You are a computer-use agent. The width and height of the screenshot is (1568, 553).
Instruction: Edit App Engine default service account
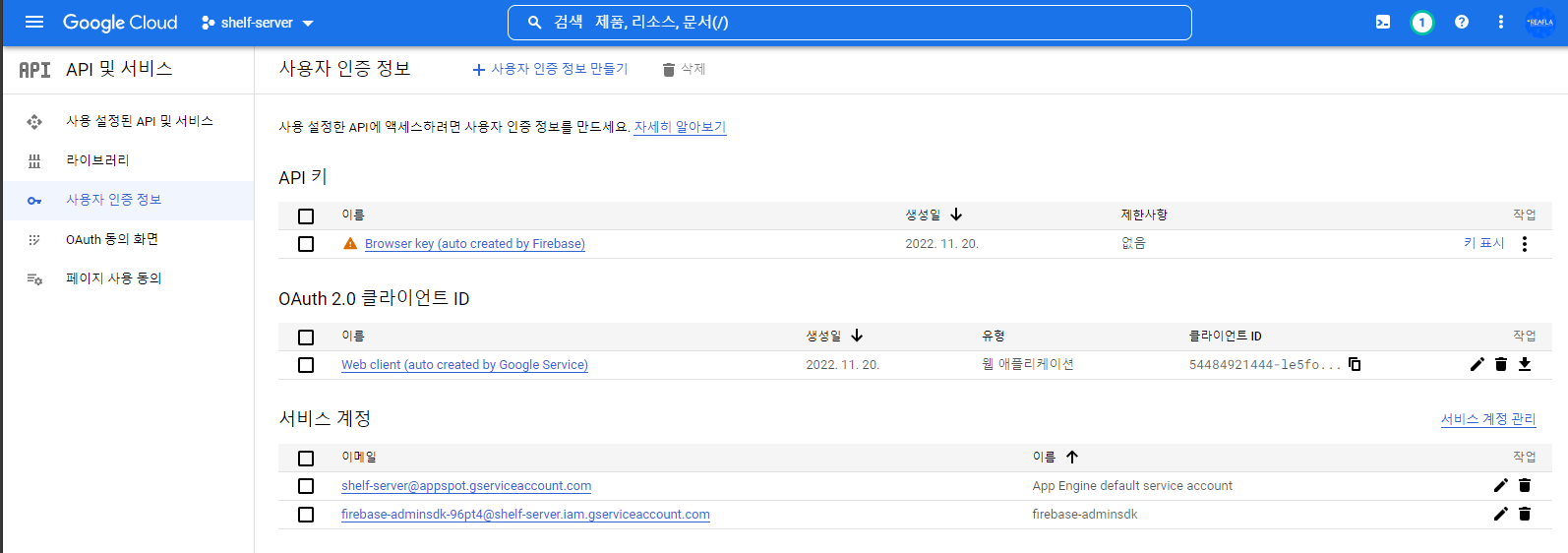click(1500, 485)
